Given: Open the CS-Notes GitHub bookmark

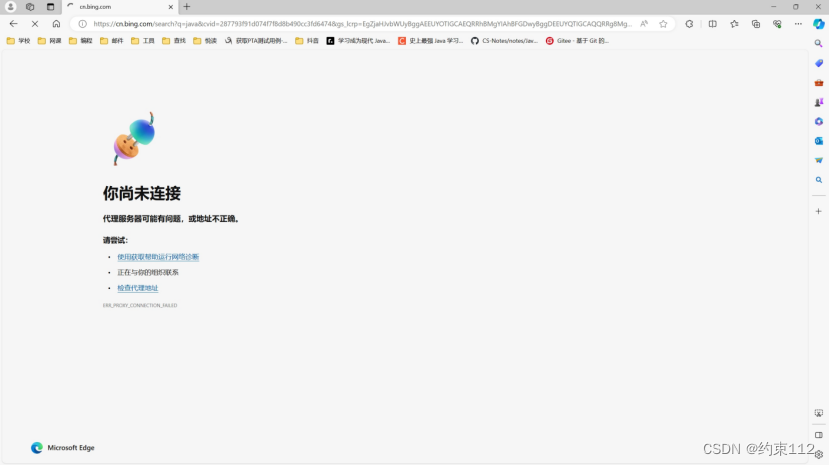Looking at the screenshot, I should [x=504, y=41].
